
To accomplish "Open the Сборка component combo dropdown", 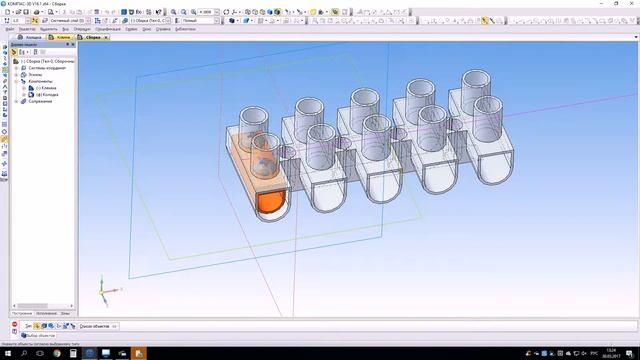I will click(168, 20).
